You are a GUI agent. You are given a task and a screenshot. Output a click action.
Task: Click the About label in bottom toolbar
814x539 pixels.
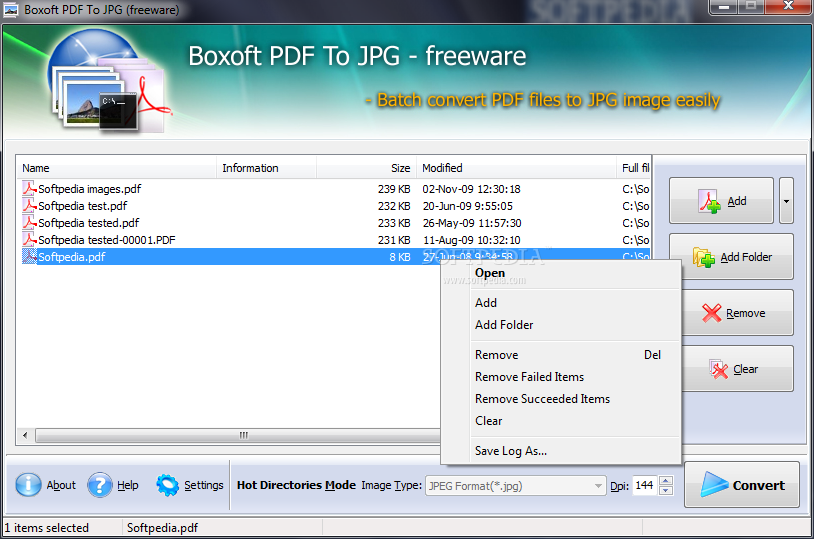[61, 485]
